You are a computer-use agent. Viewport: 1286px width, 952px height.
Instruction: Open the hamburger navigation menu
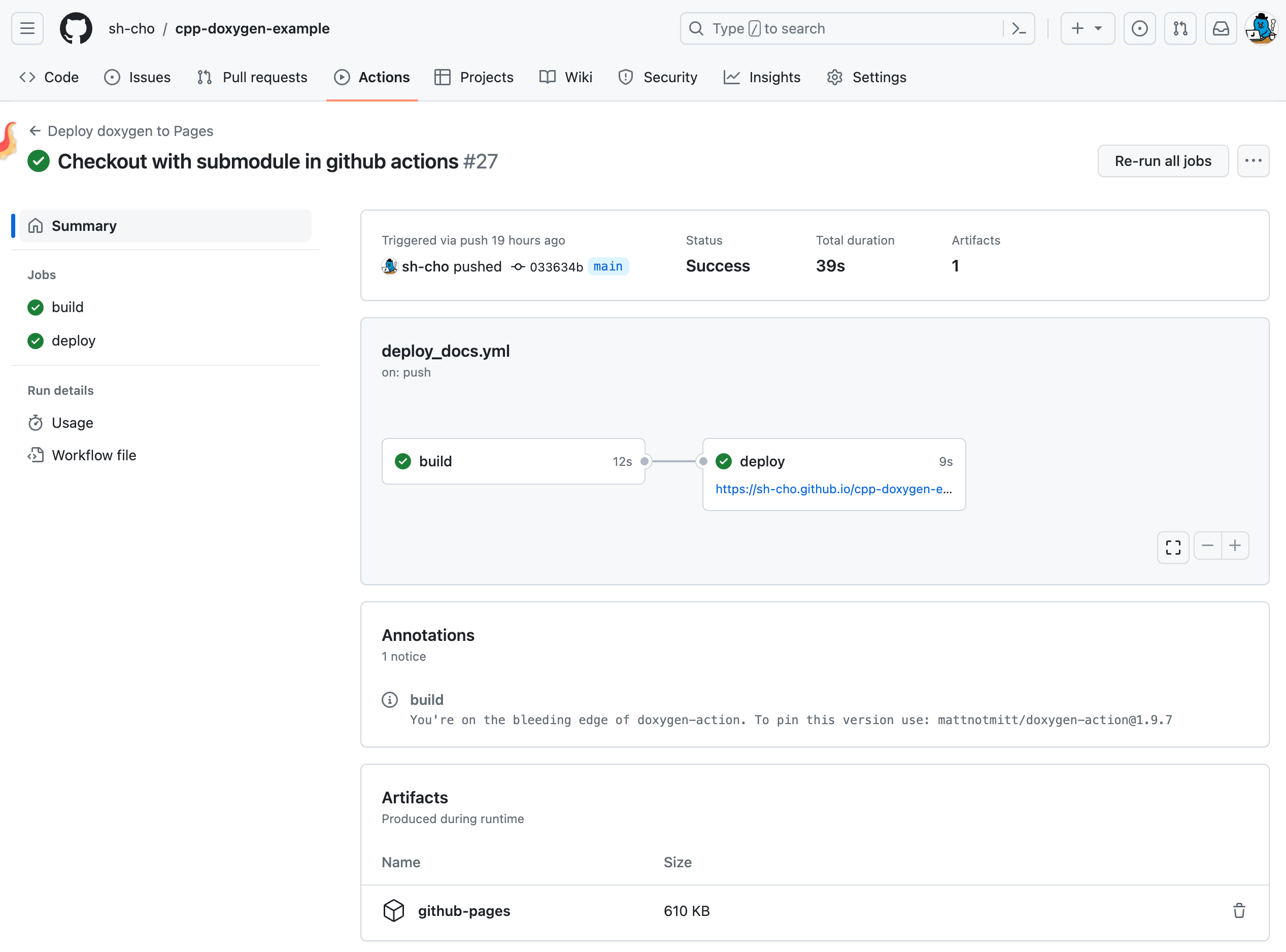26,28
